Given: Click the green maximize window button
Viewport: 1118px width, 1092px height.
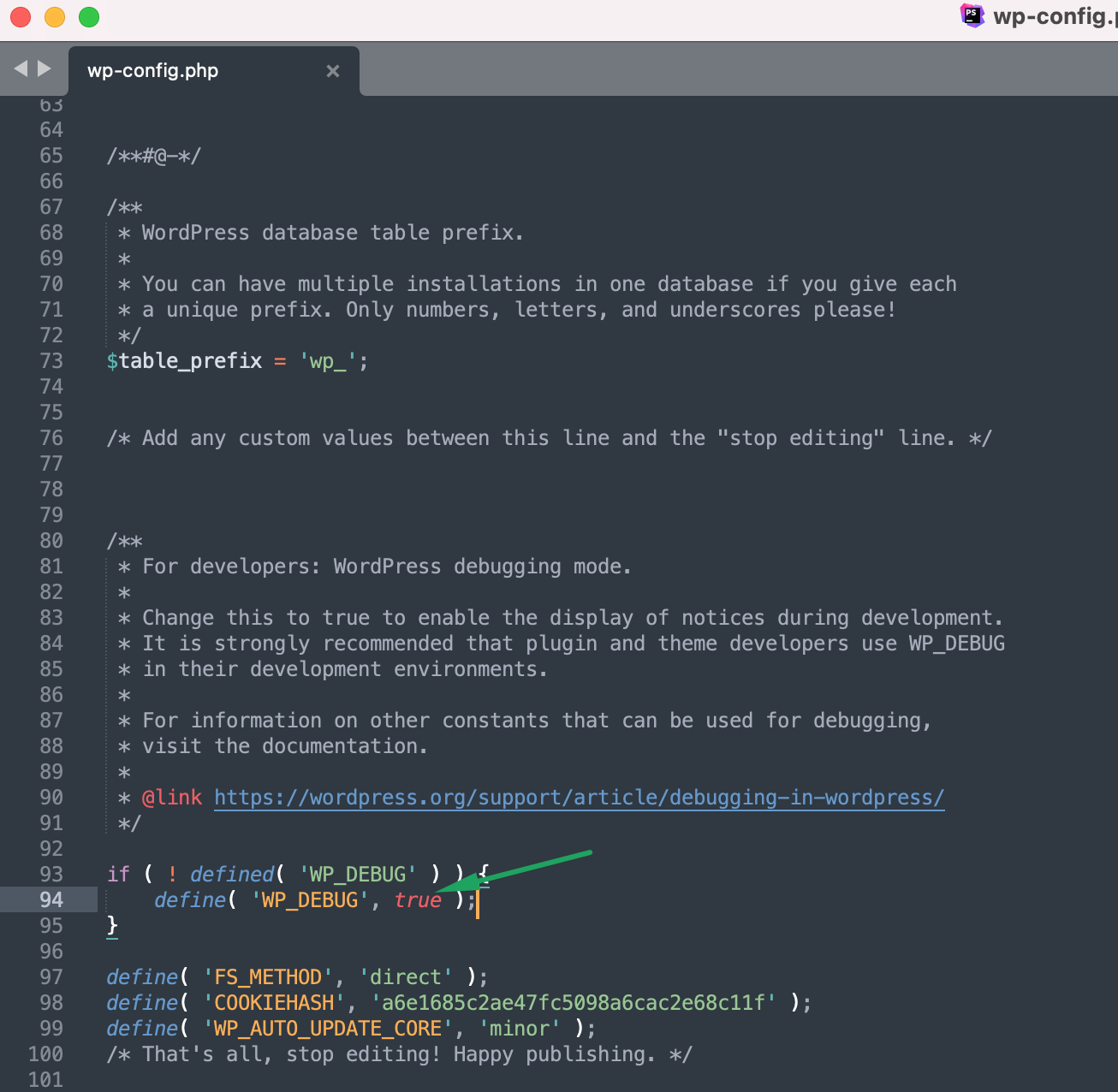Looking at the screenshot, I should 89,16.
